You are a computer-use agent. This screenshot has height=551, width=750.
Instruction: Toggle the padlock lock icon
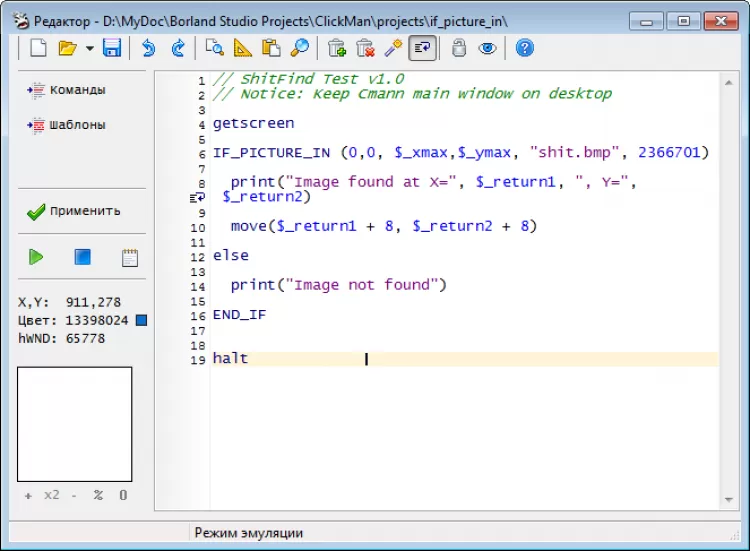click(459, 48)
